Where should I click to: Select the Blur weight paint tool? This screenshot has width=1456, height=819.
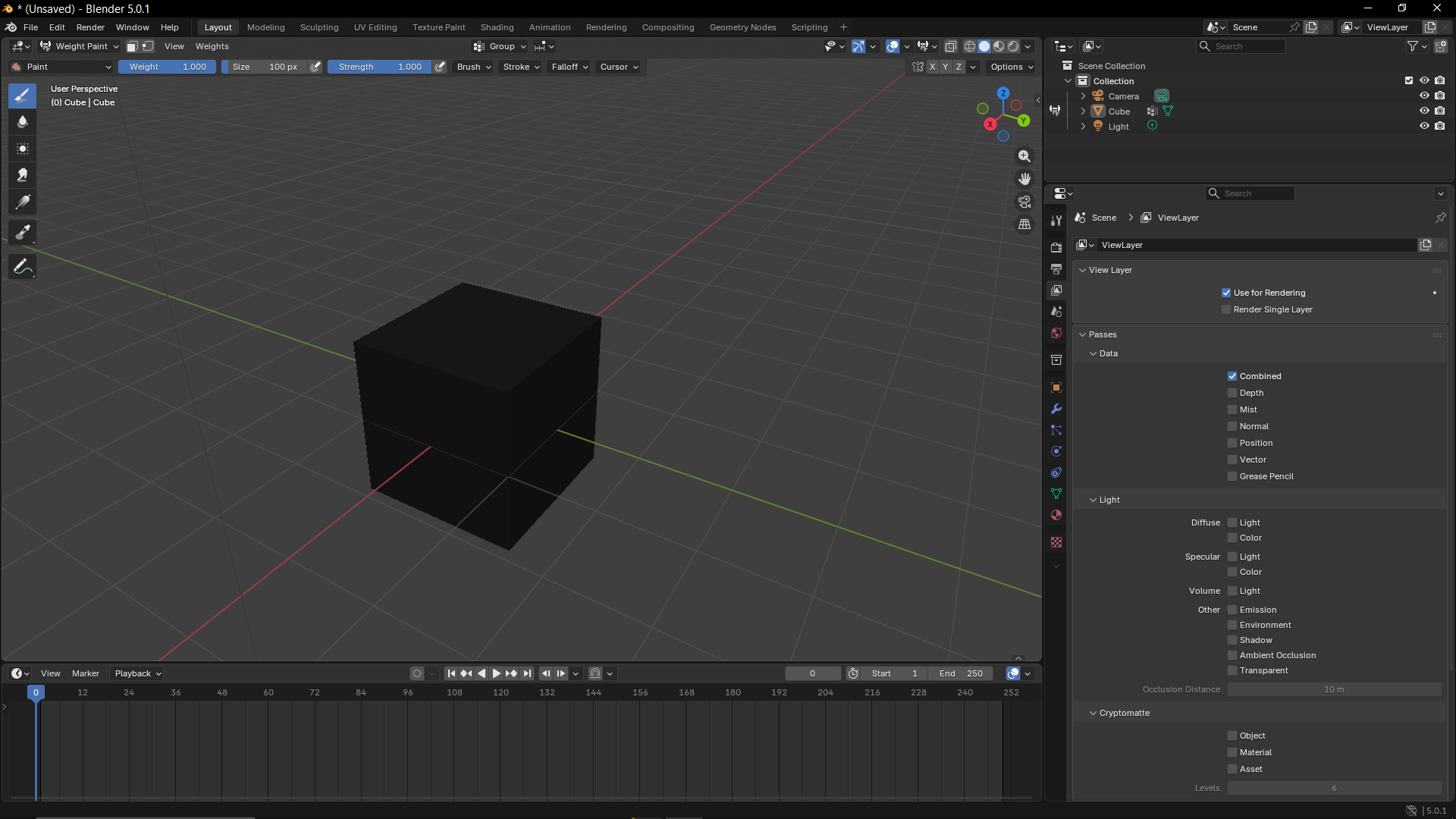[23, 122]
